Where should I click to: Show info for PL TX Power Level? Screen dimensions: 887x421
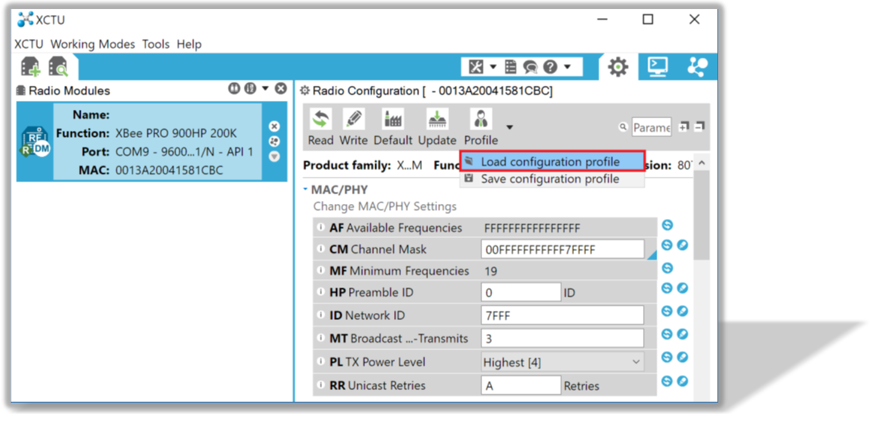321,362
